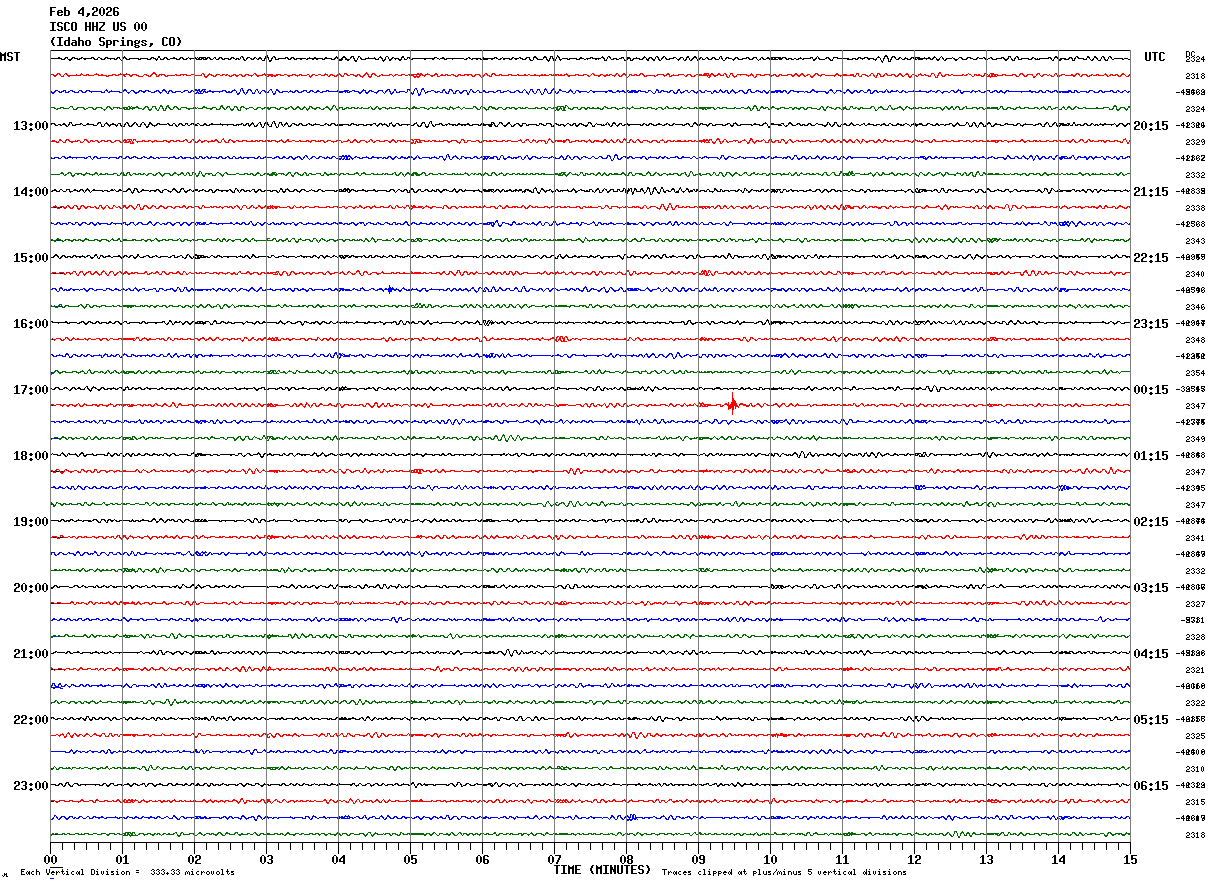
Task: Select the UTC timezone label
Action: [1154, 57]
